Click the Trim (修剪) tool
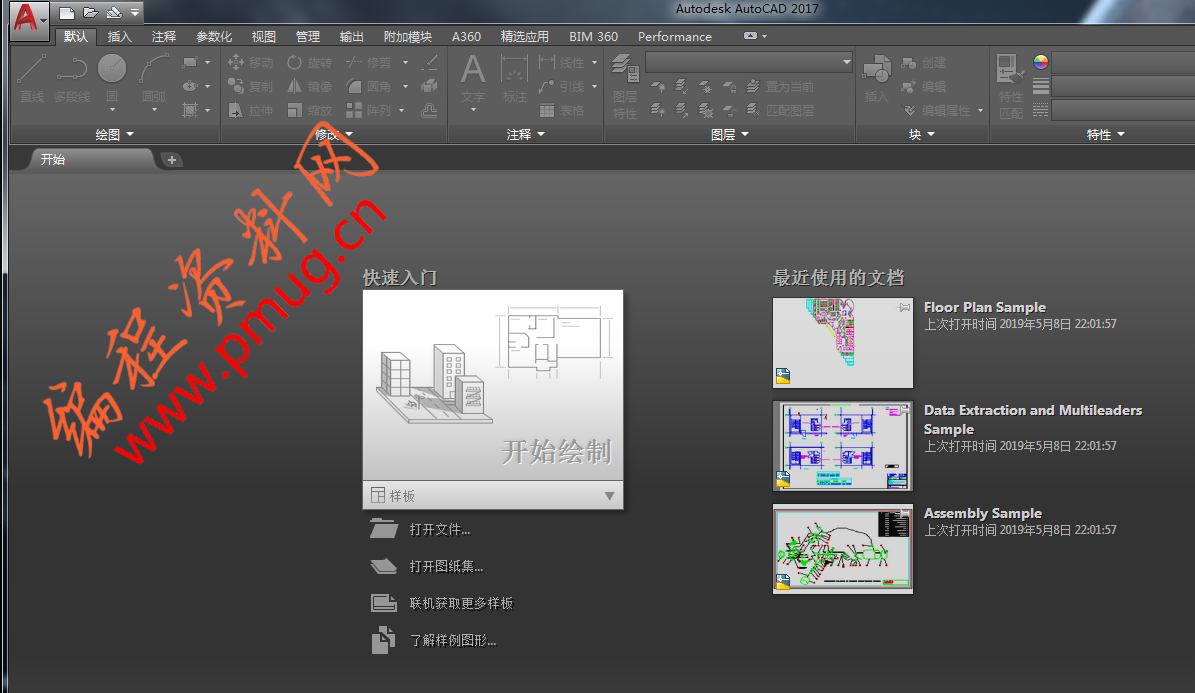Image resolution: width=1195 pixels, height=693 pixels. 368,63
